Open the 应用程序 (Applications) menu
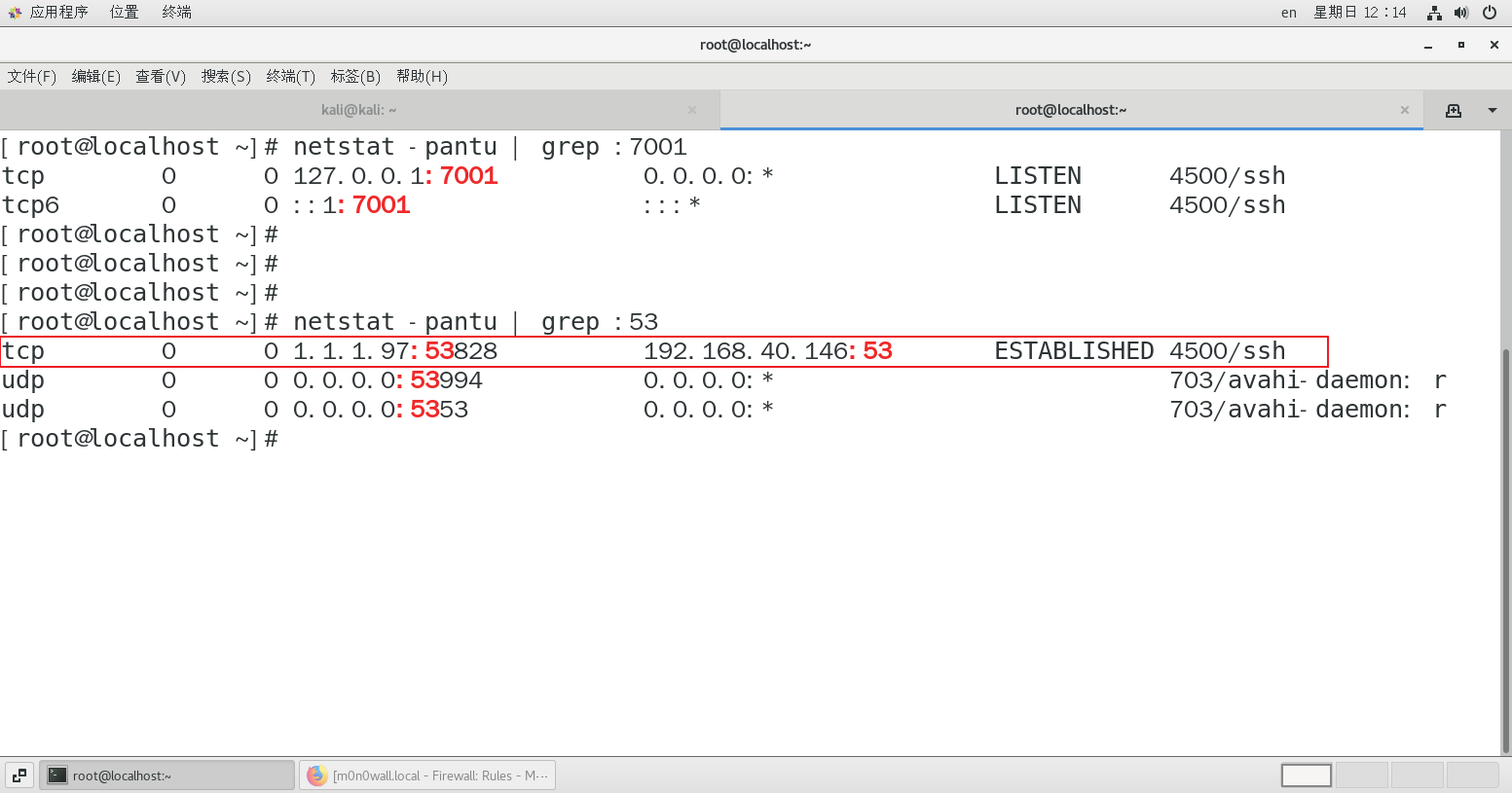 click(x=58, y=13)
